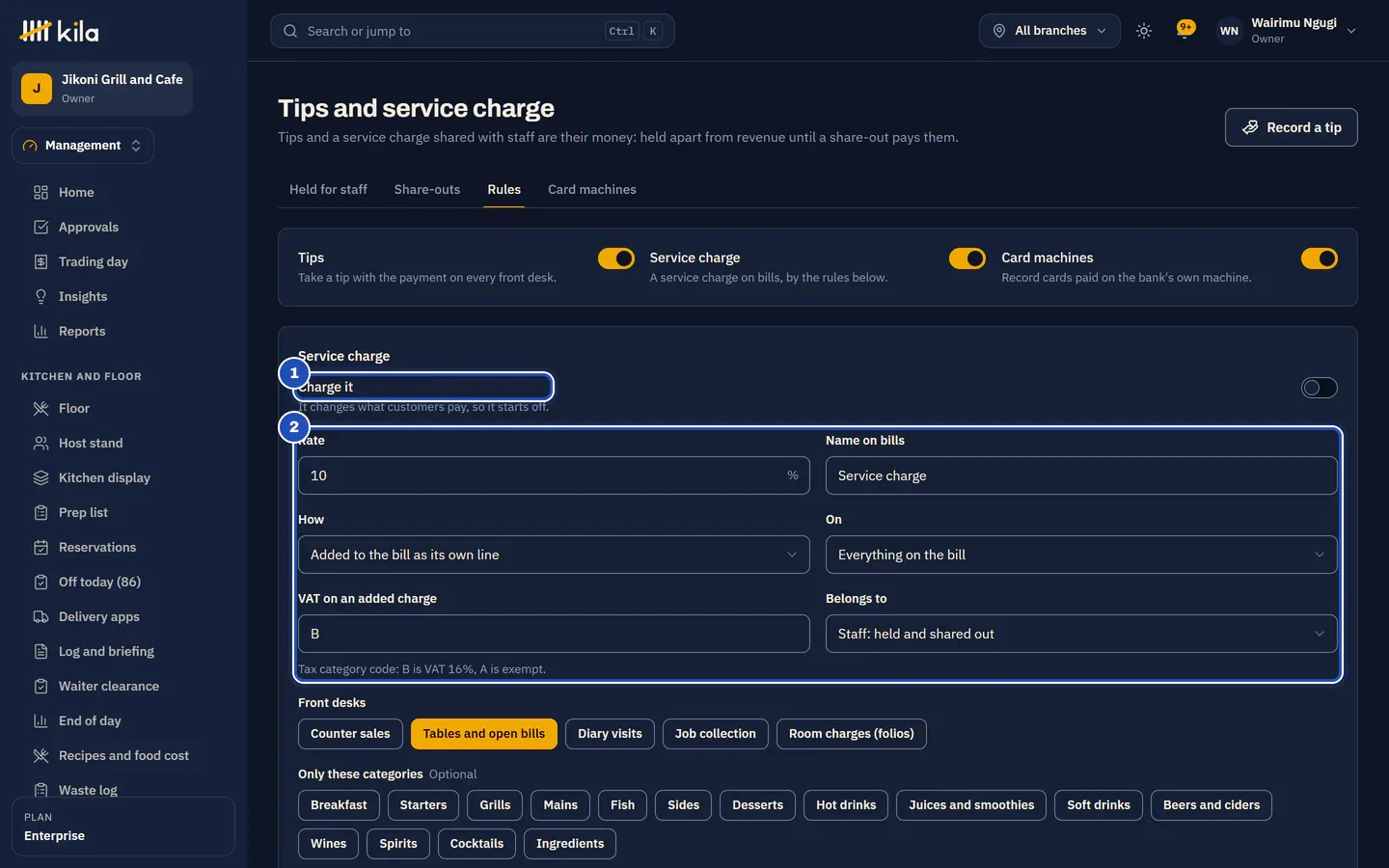Expand the Wairimu Ngugi user menu
The height and width of the screenshot is (868, 1389).
[1287, 31]
